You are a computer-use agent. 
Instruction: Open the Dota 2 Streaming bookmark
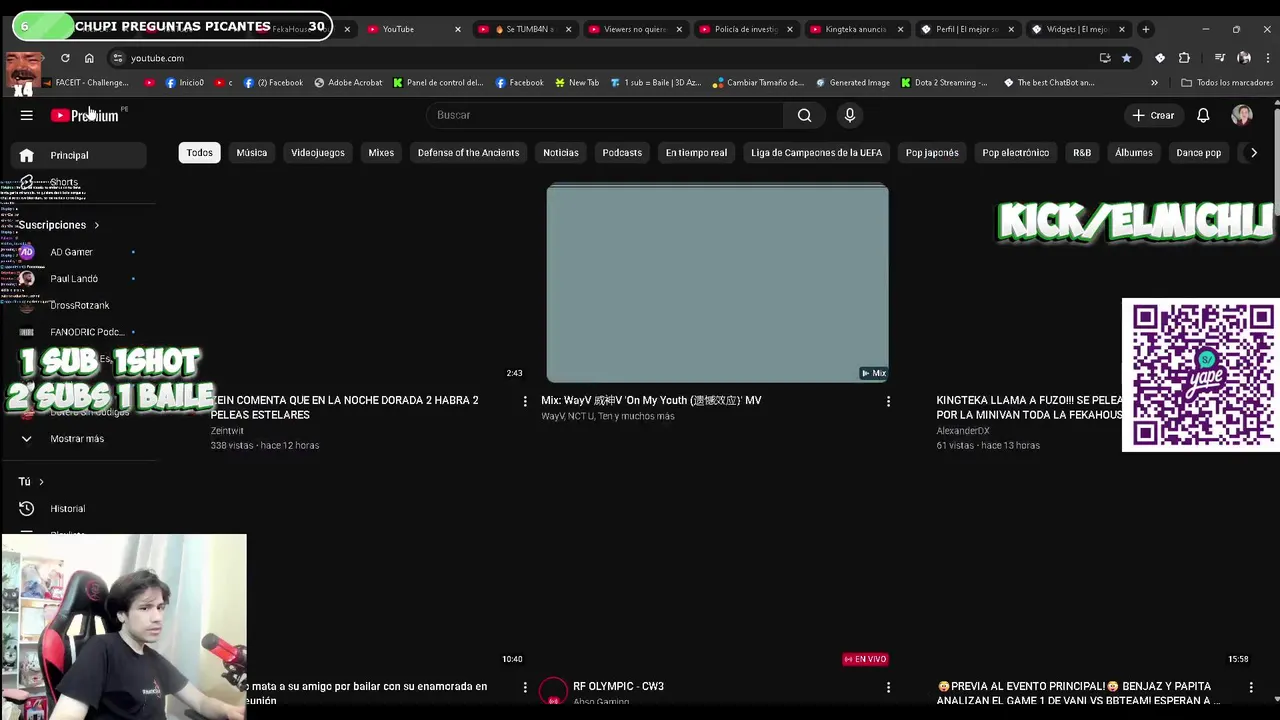(945, 83)
